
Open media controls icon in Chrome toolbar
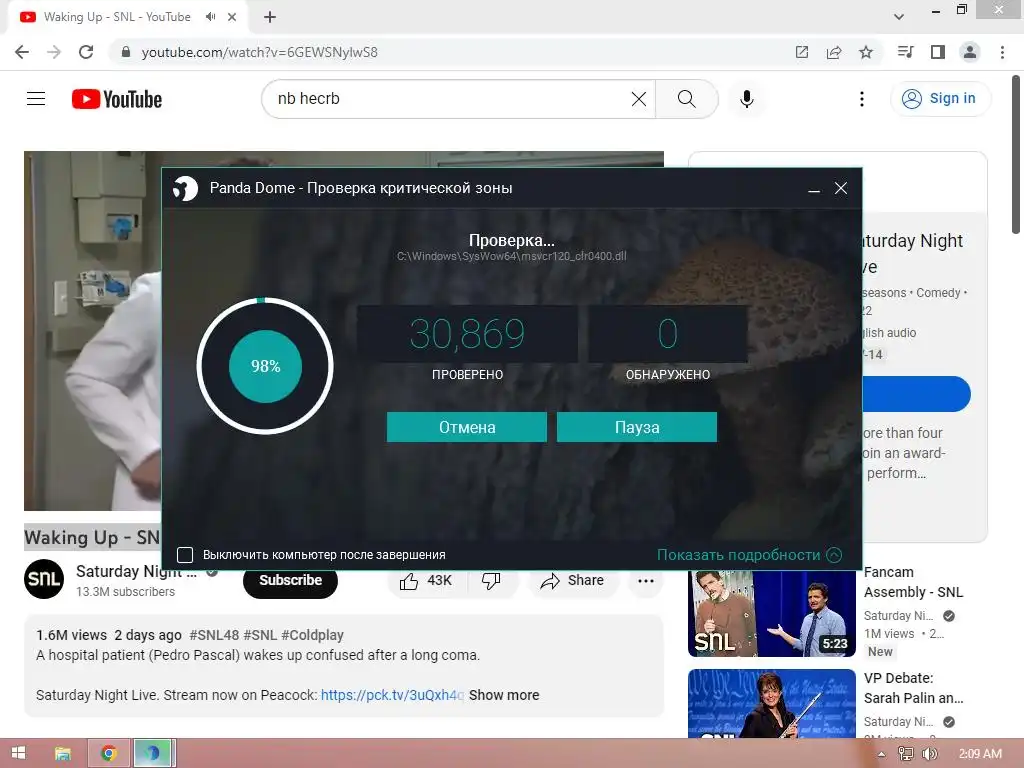906,52
